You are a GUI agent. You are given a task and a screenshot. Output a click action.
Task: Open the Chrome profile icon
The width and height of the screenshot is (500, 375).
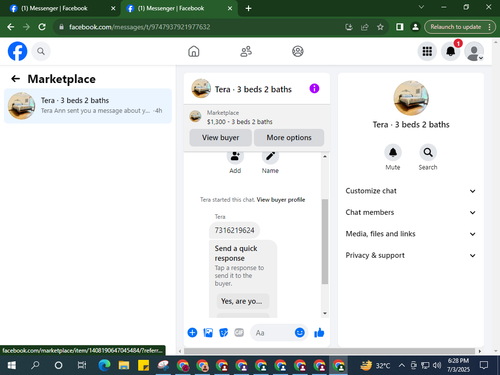pyautogui.click(x=415, y=27)
